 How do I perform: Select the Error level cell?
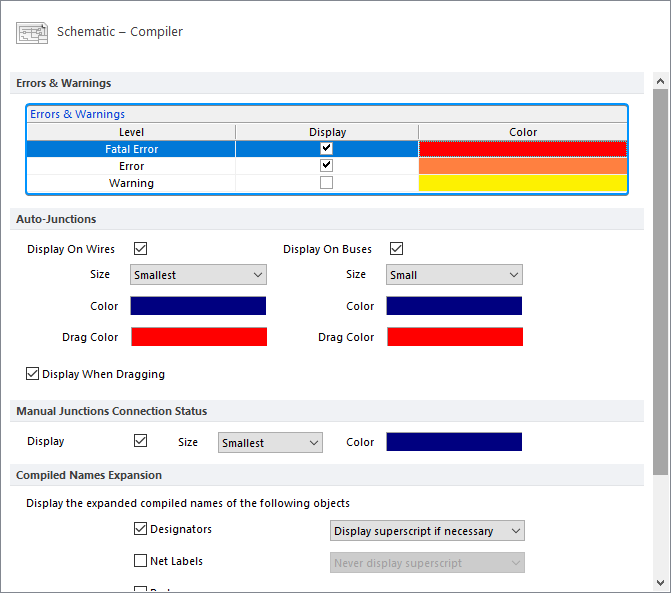coord(131,166)
